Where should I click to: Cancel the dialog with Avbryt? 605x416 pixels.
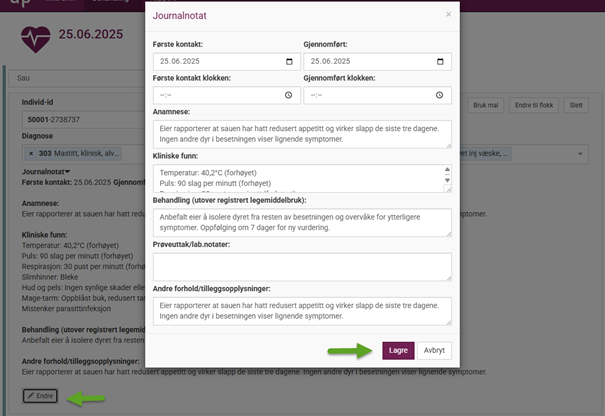[x=434, y=351]
